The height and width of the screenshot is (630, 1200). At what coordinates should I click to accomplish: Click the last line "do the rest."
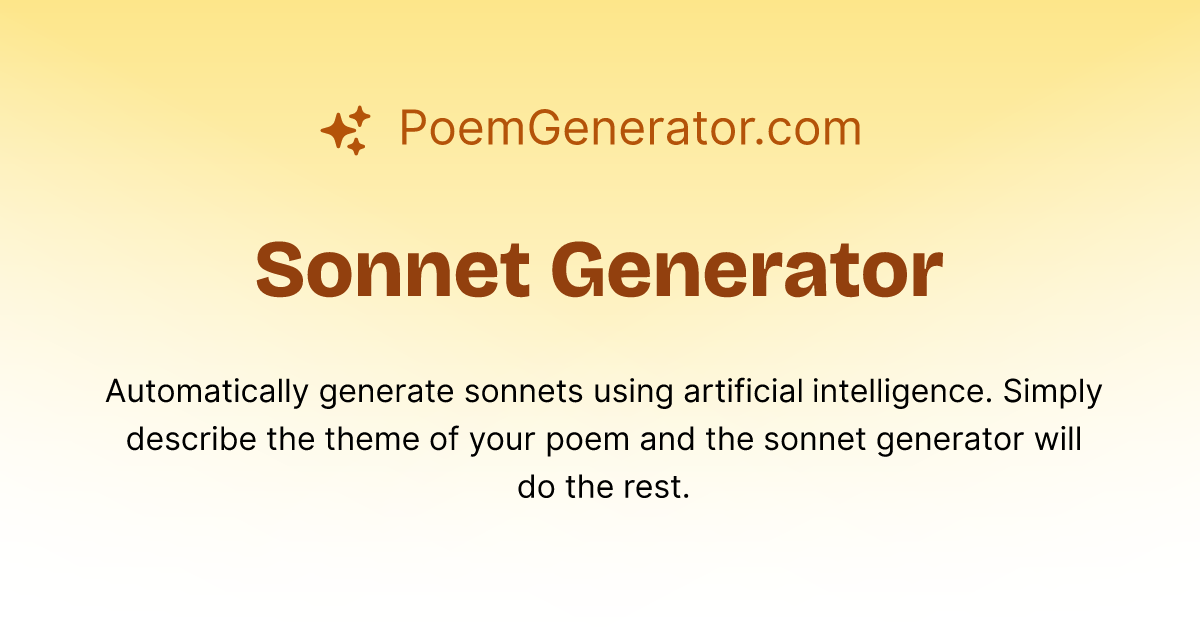click(x=604, y=488)
